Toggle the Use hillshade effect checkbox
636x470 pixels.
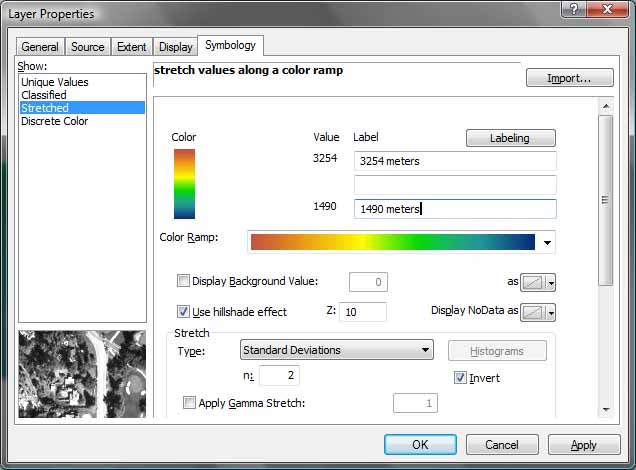click(183, 312)
